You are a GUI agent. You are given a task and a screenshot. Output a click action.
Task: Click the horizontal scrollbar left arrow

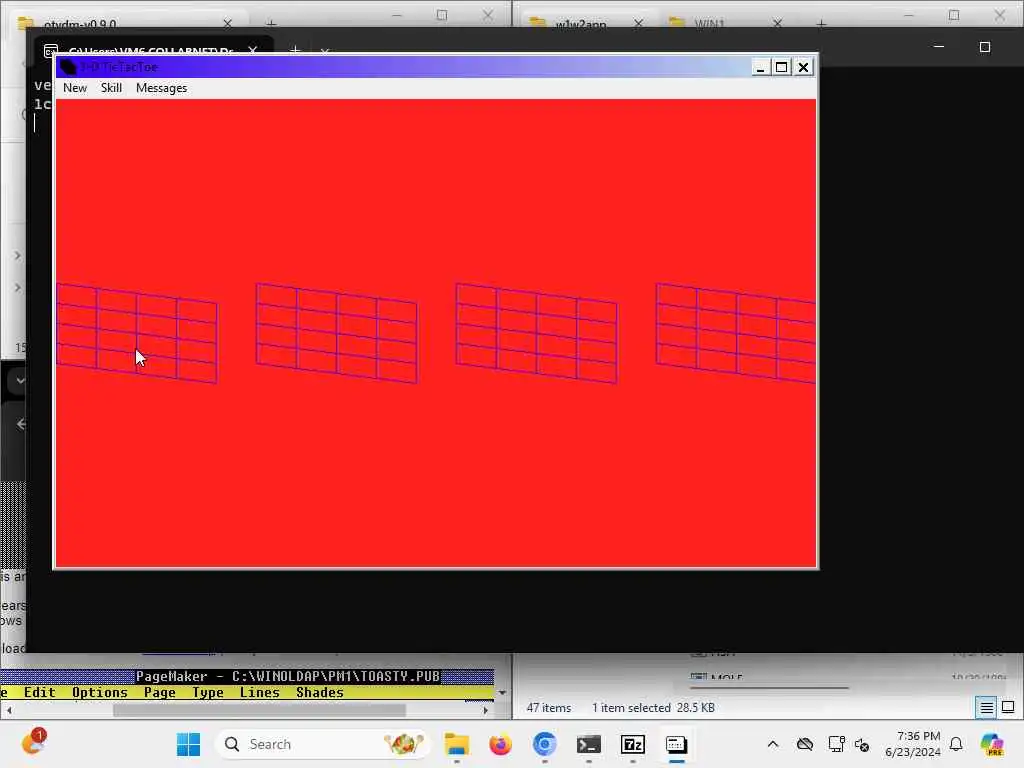(8, 710)
